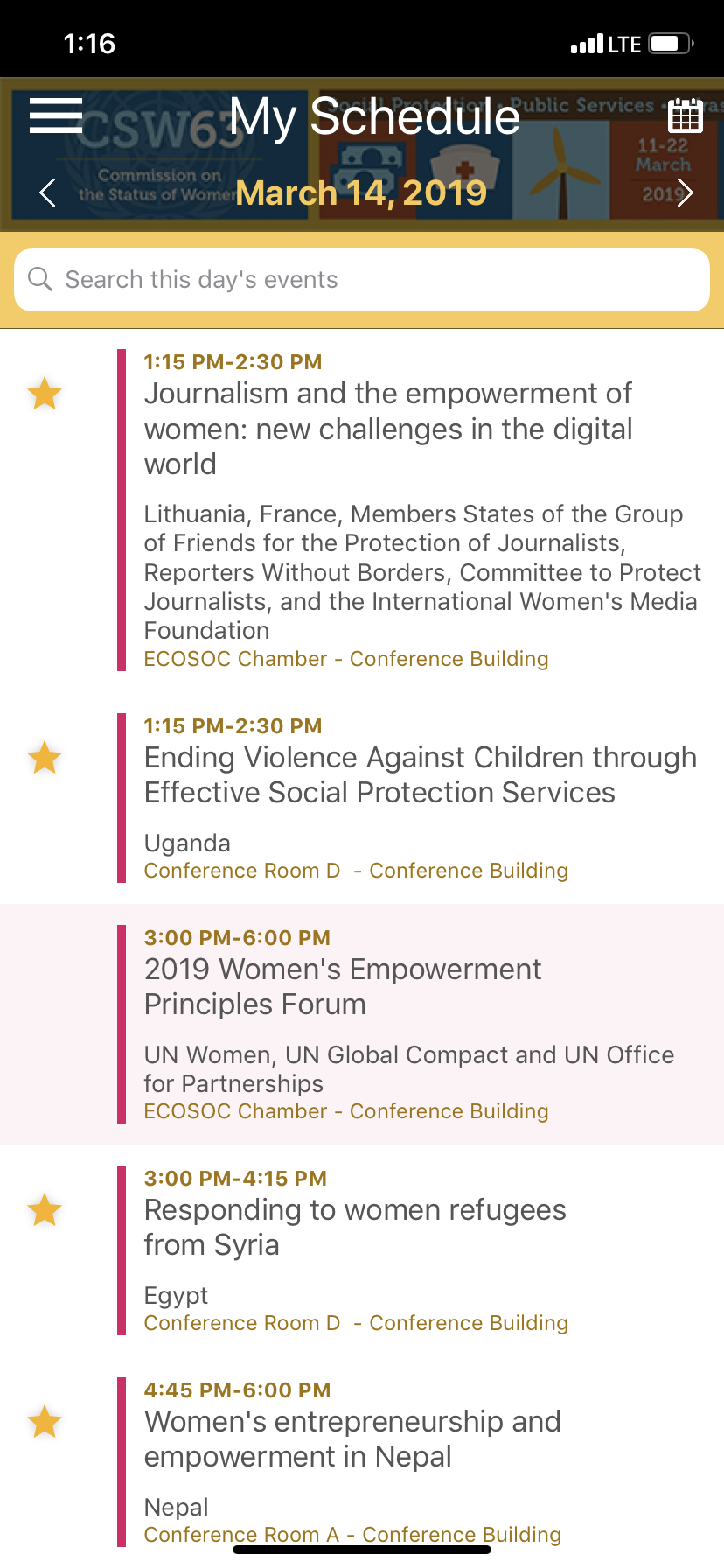
Task: Tap the March 14, 2019 date label
Action: click(x=361, y=193)
